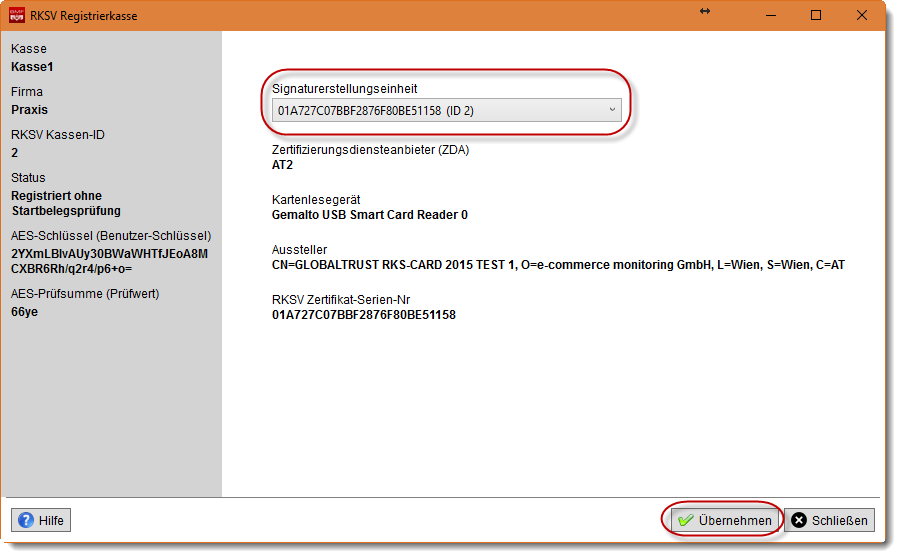Minimize the RKSV Registrierkasse window
901x558 pixels.
point(770,15)
